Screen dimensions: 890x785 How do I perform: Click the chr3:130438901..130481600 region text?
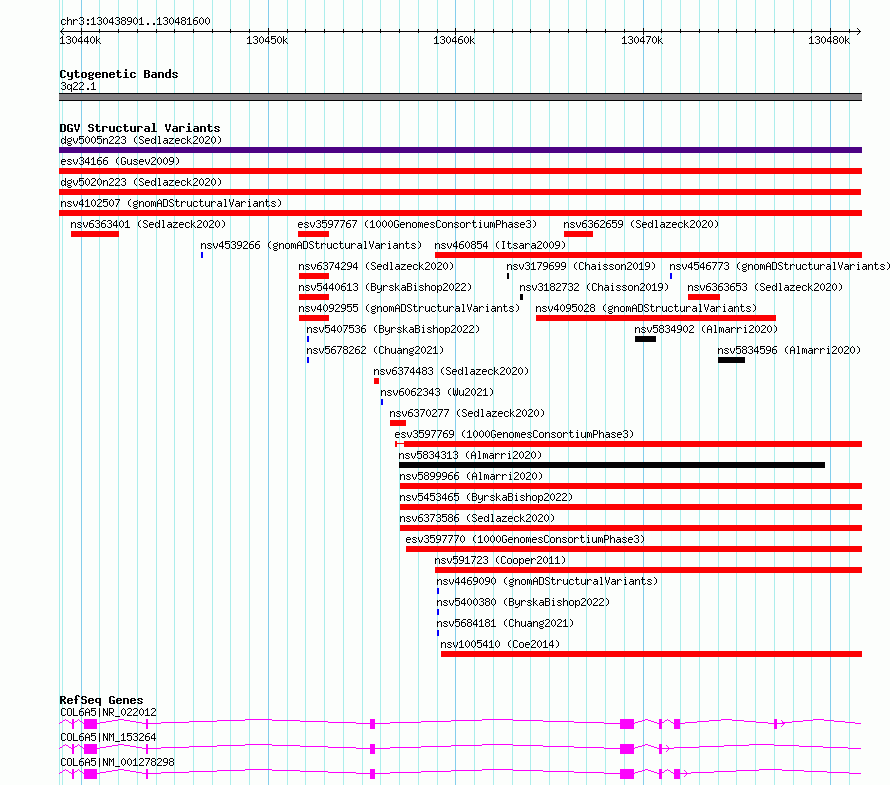click(135, 22)
